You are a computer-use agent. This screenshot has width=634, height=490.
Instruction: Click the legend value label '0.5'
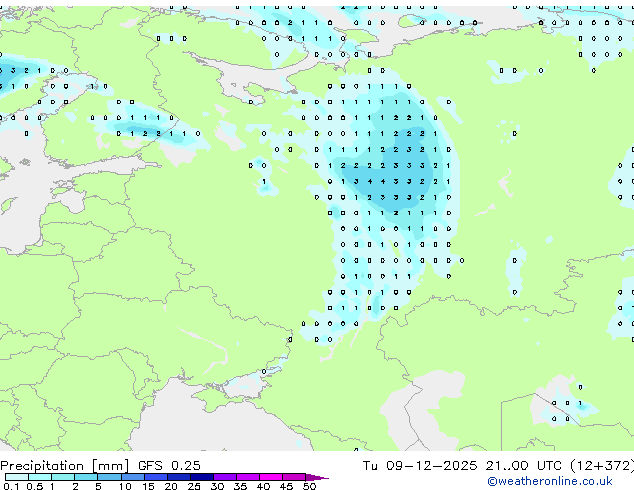(x=35, y=486)
